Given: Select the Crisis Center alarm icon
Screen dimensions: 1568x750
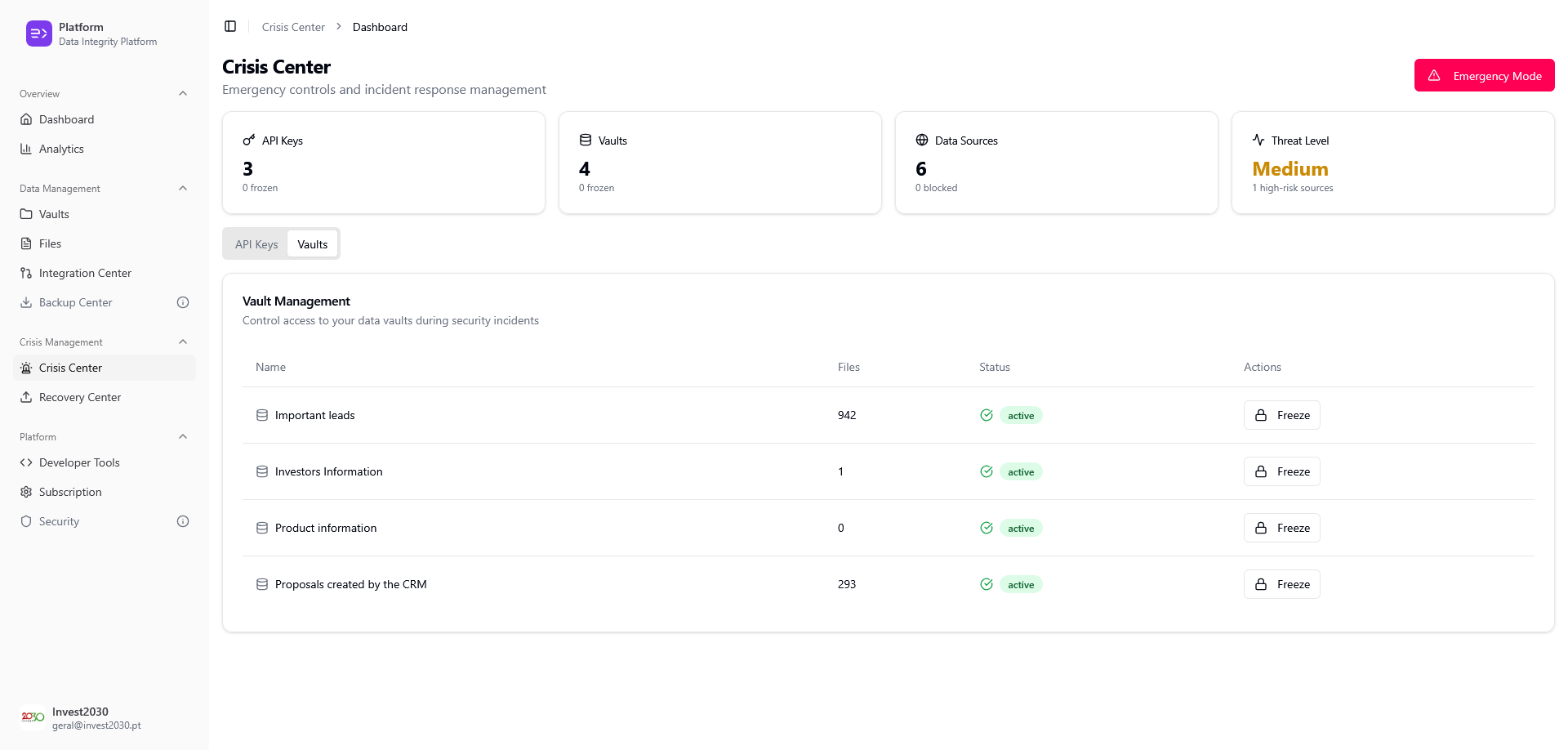Looking at the screenshot, I should point(26,368).
